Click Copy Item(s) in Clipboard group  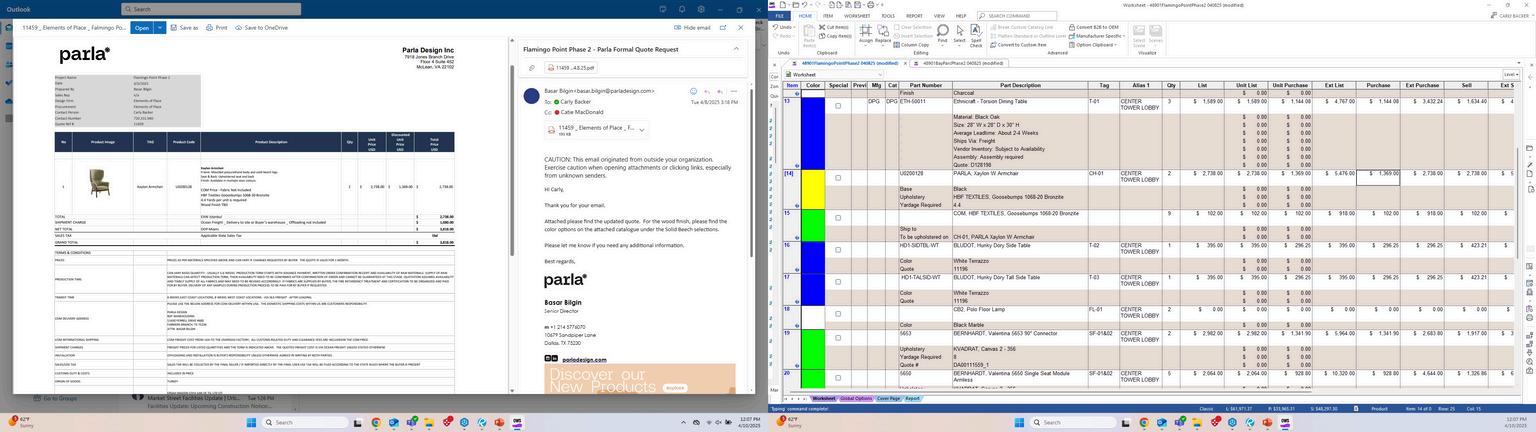[x=836, y=36]
